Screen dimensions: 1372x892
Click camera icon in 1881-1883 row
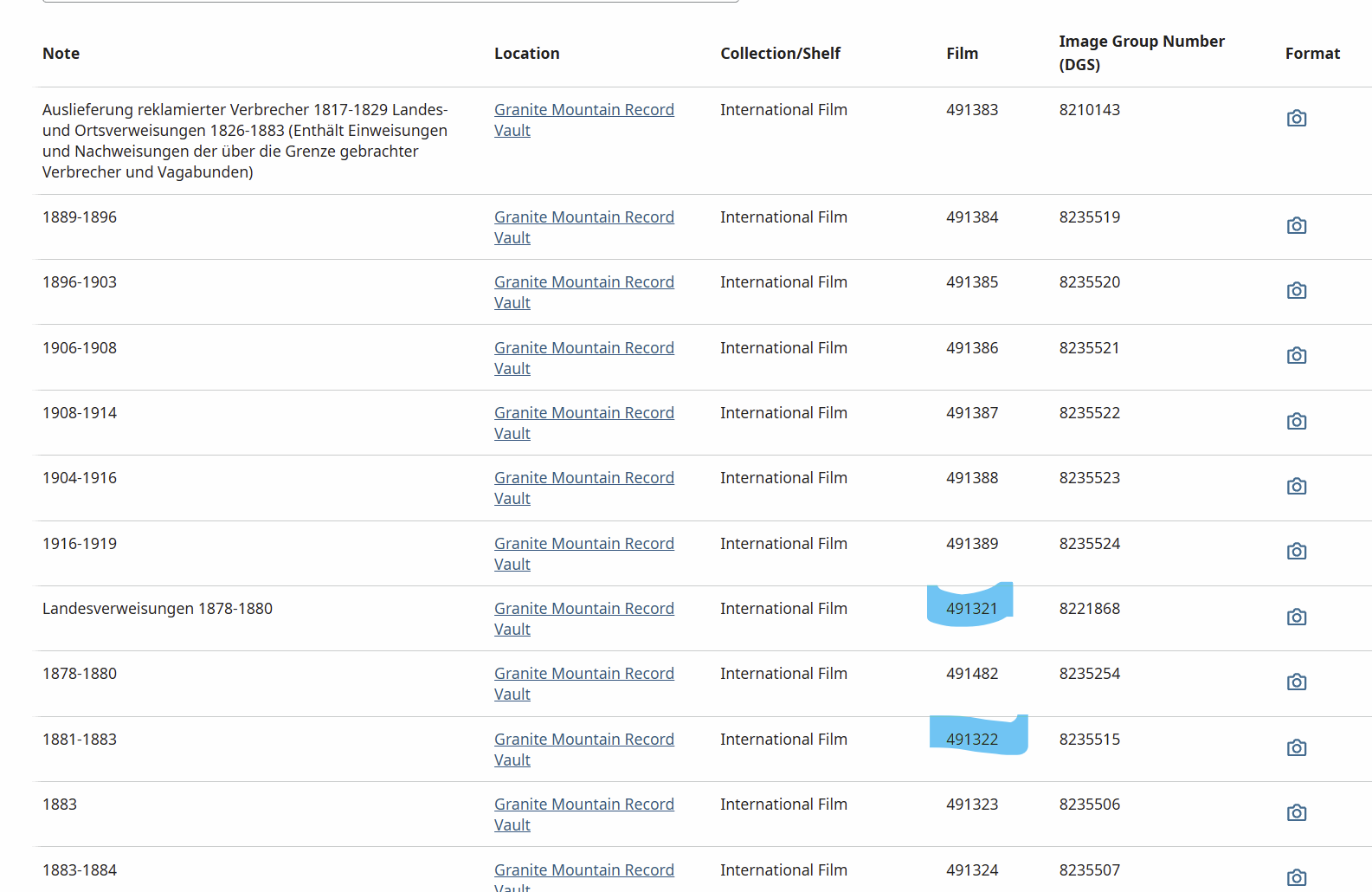[x=1296, y=747]
